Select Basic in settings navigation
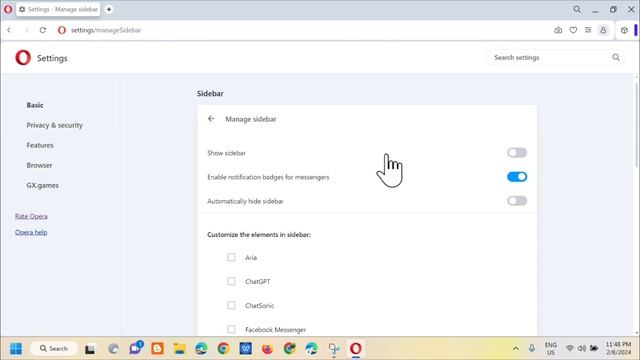The width and height of the screenshot is (640, 360). 35,105
